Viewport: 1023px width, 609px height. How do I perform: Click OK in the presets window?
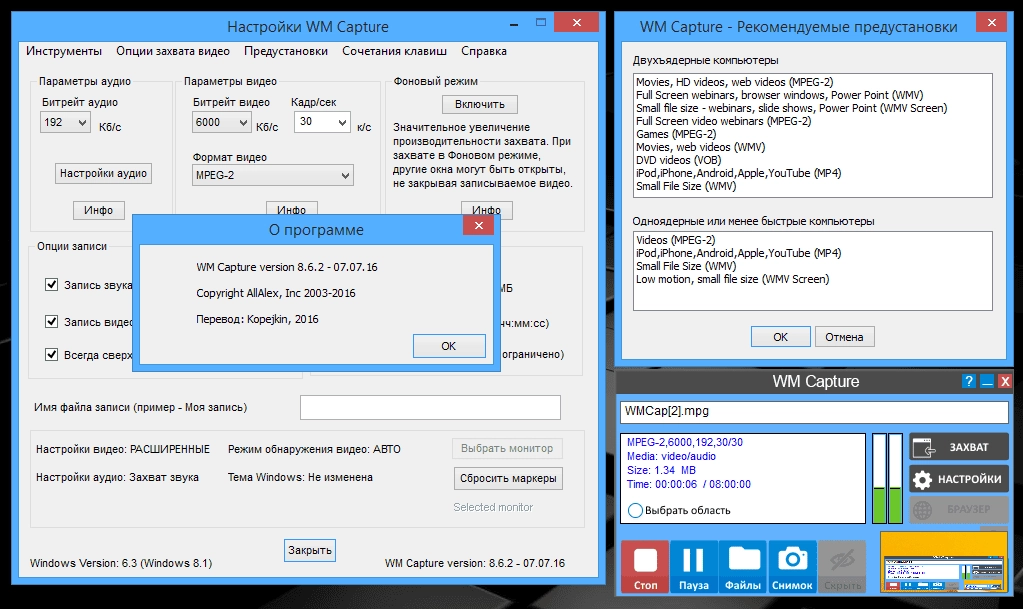780,337
